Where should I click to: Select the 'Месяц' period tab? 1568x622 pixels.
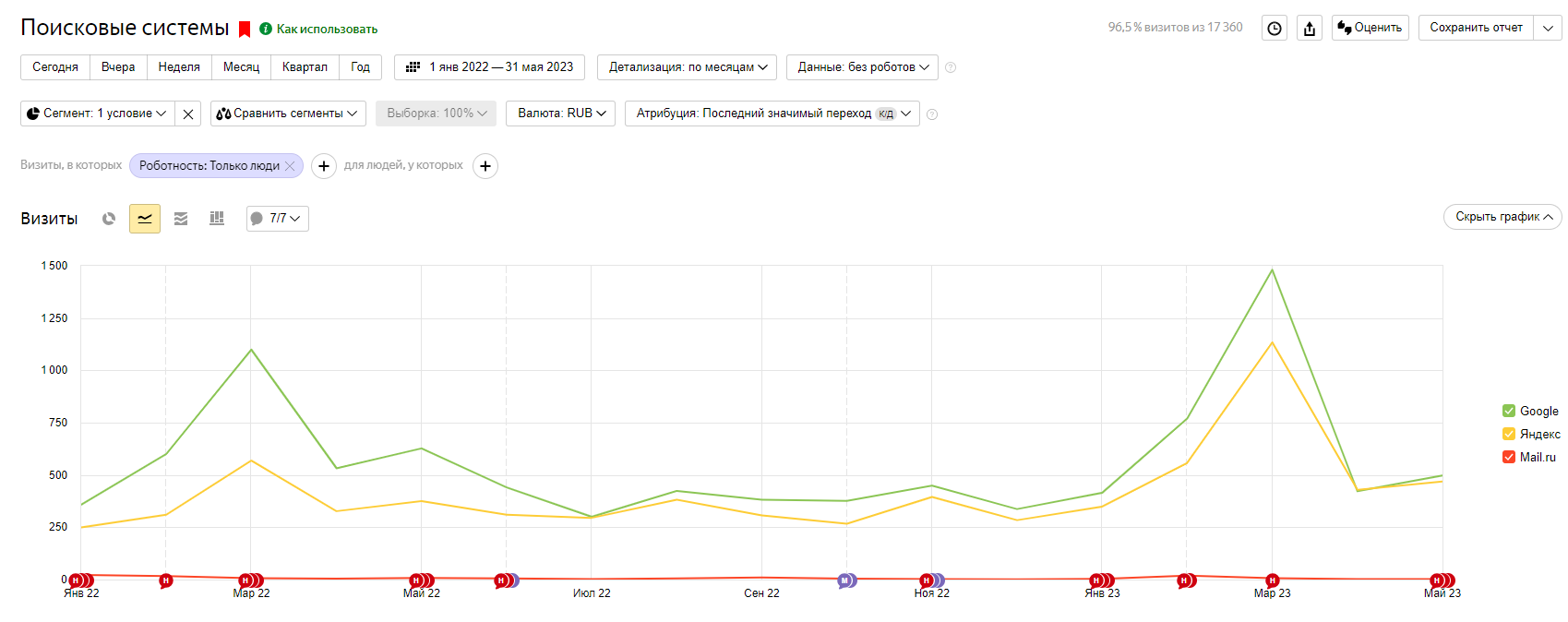coord(241,67)
